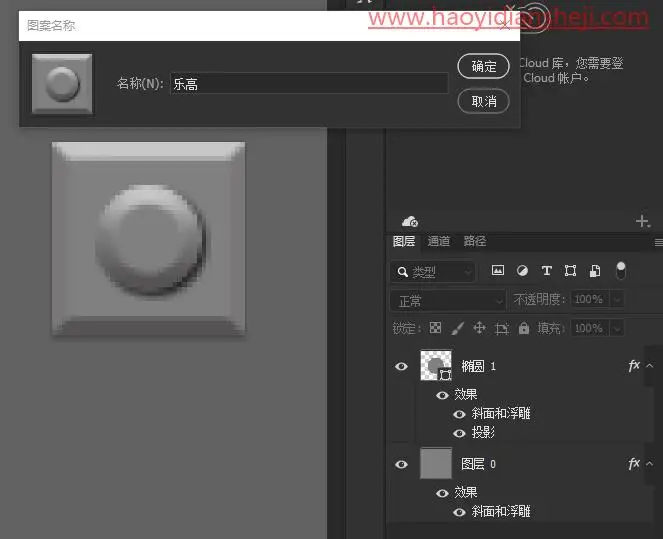Lock artboard nesting crop icon
Viewport: 663px width, 539px height.
click(501, 328)
